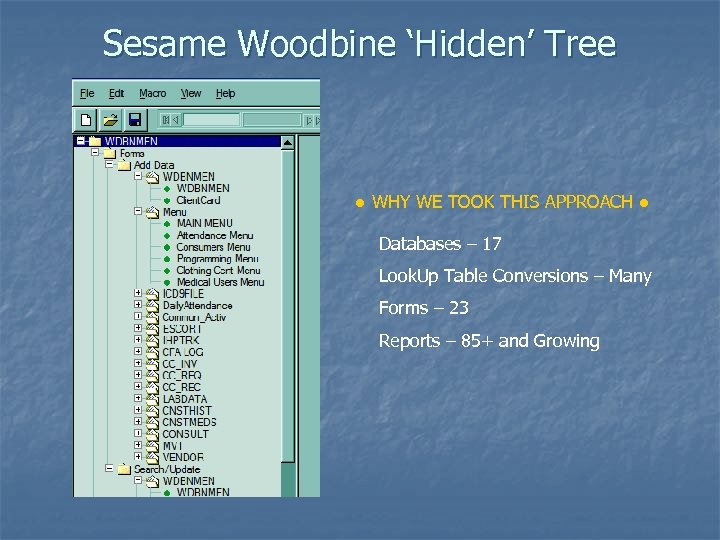Select the Medical Users Menu item
This screenshot has height=540, width=720.
click(x=220, y=282)
